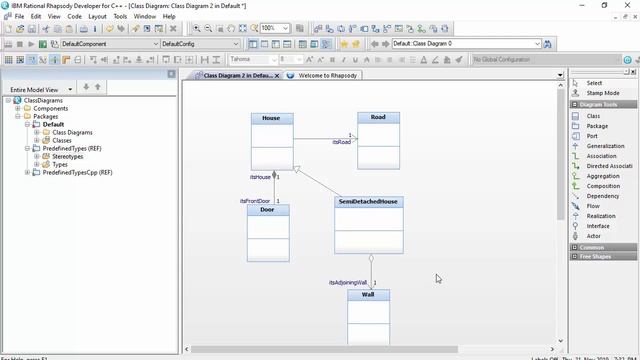Click the diagram horizontal scrollbar

[x=324, y=349]
